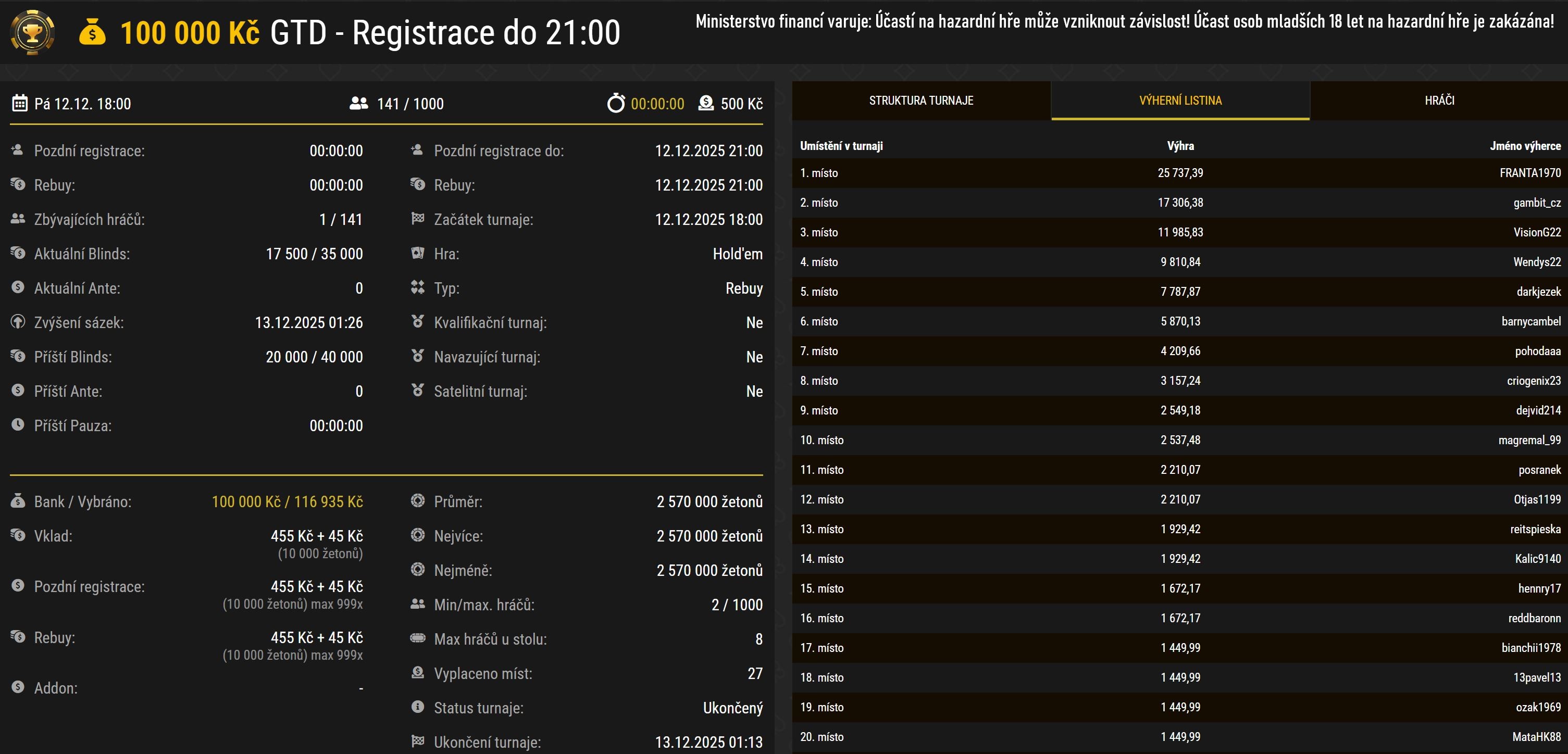The width and height of the screenshot is (1568, 754).
Task: Click the money bag icon beside the tournament title
Action: point(93,32)
